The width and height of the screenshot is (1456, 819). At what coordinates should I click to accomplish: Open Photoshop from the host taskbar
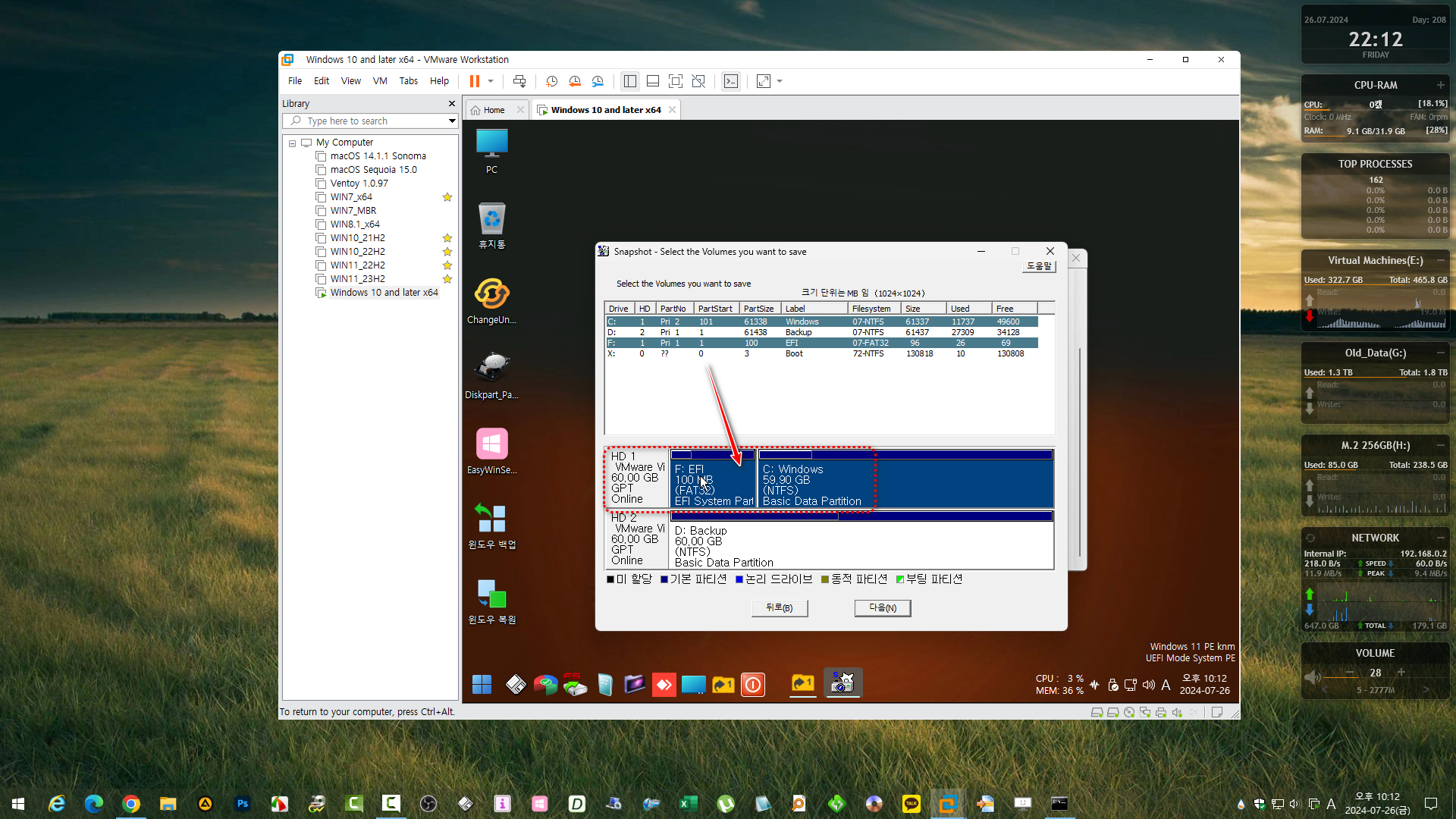click(x=243, y=803)
